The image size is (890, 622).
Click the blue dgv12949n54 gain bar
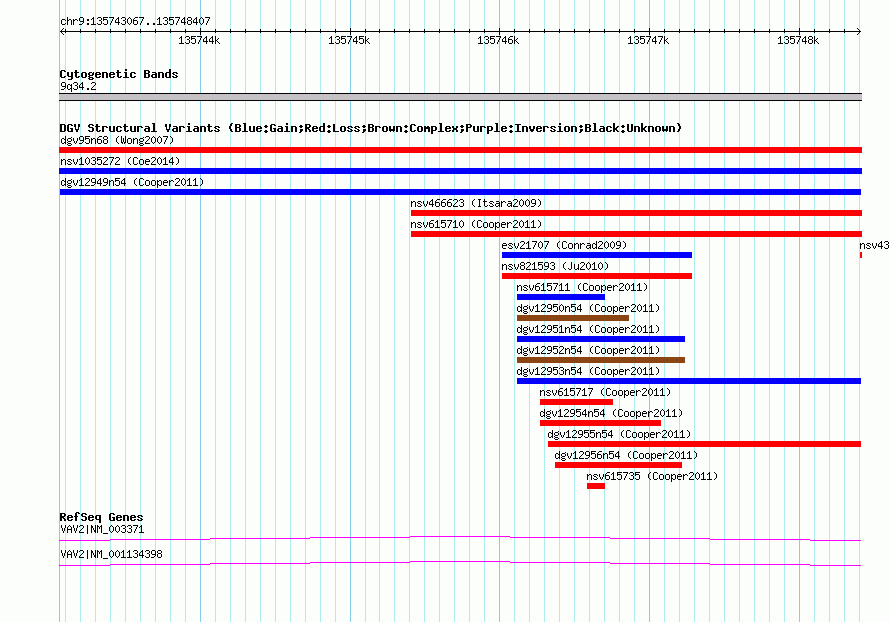460,192
